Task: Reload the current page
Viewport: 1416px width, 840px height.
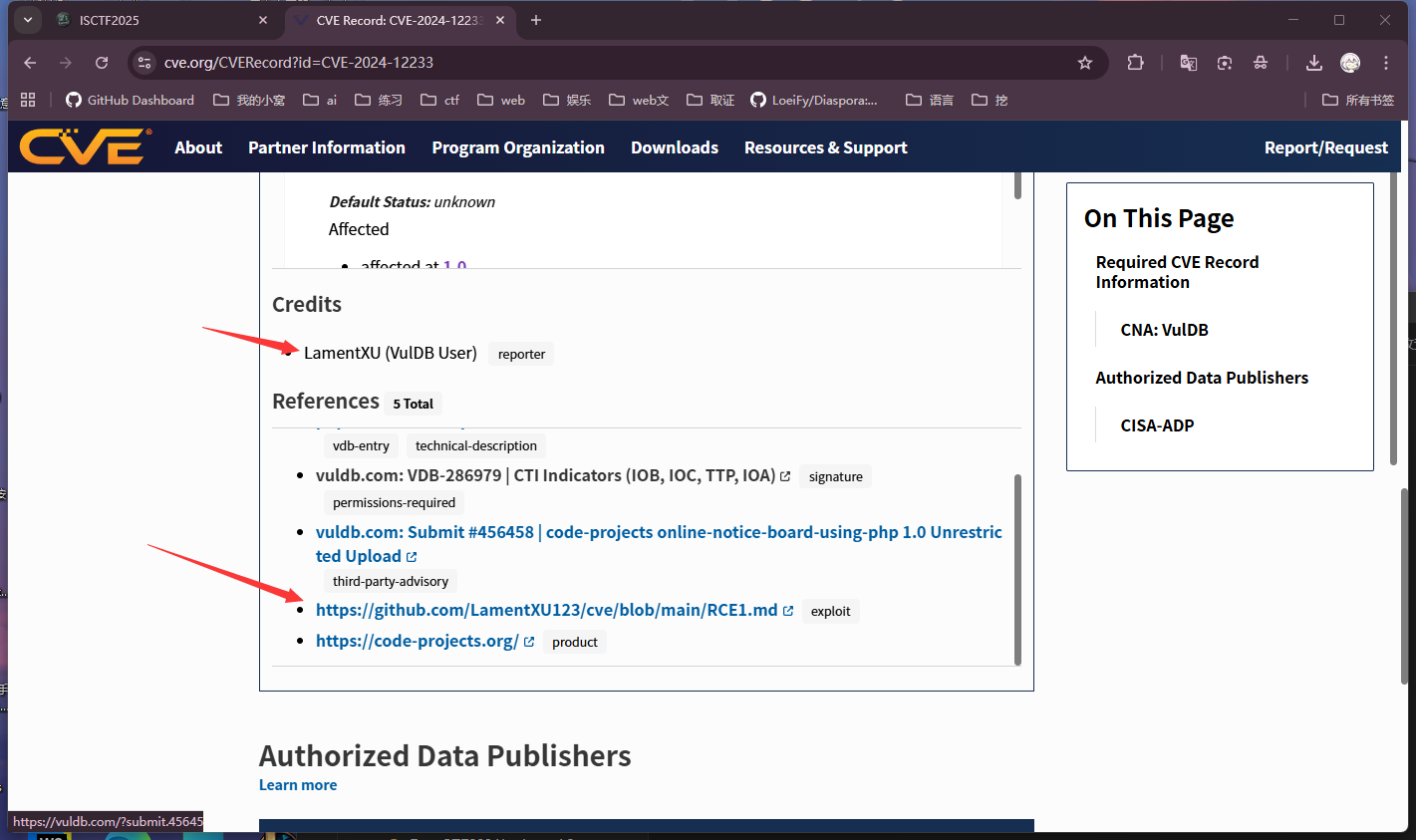Action: point(102,63)
